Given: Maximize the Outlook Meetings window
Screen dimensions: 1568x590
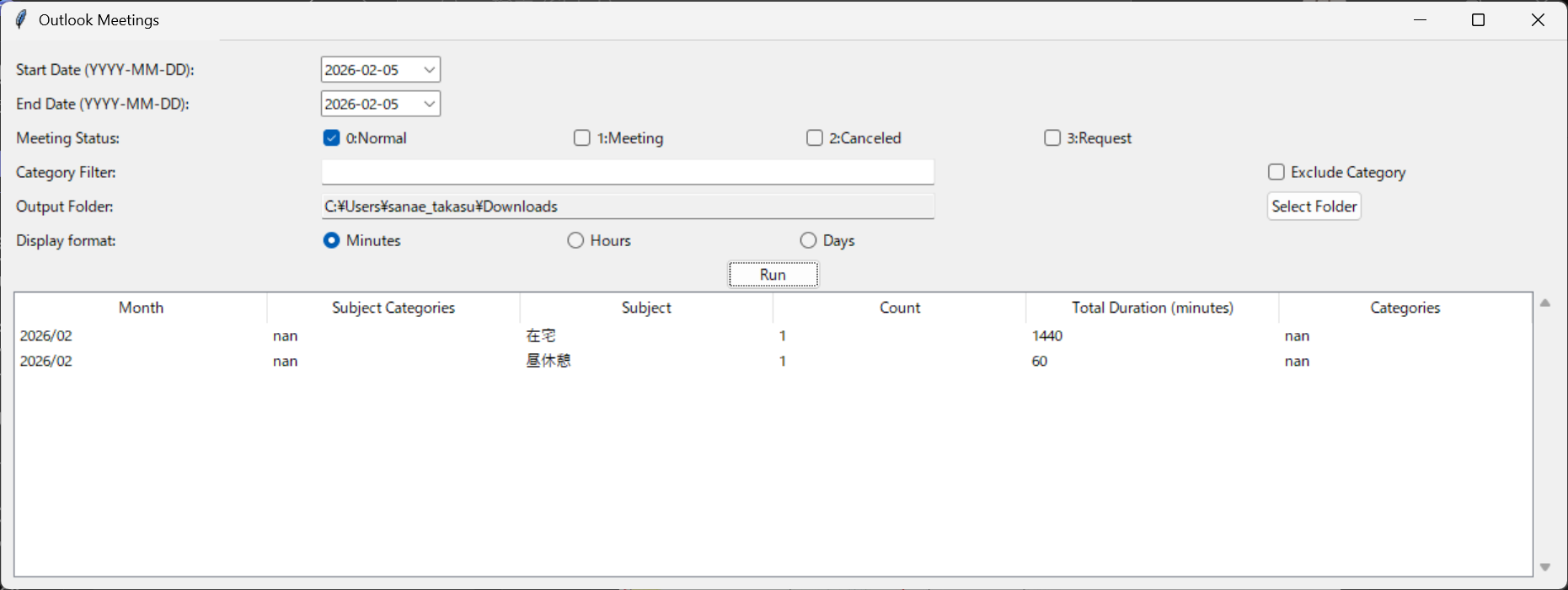Looking at the screenshot, I should pyautogui.click(x=1478, y=19).
